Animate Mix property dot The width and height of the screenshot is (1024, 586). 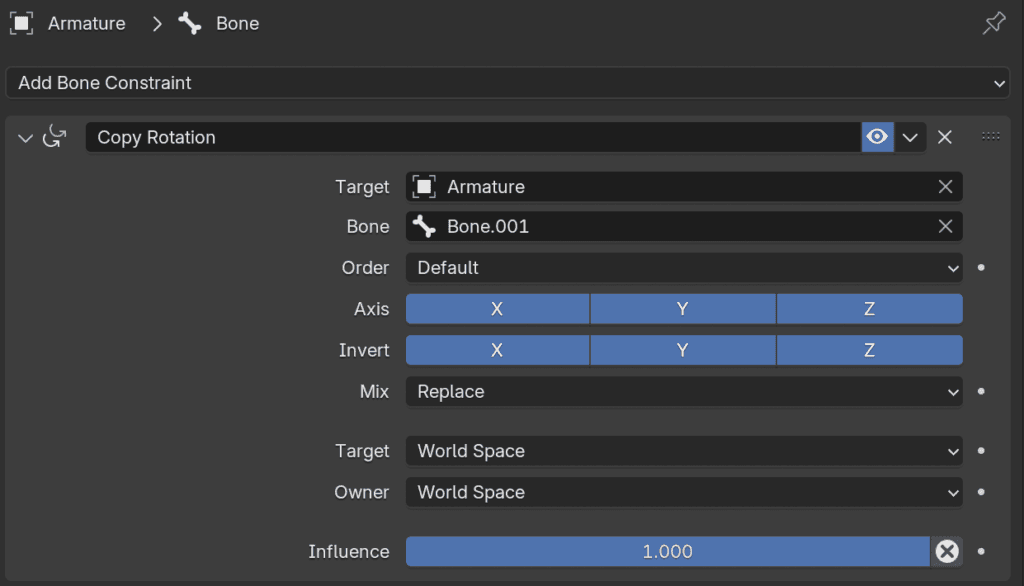click(981, 391)
